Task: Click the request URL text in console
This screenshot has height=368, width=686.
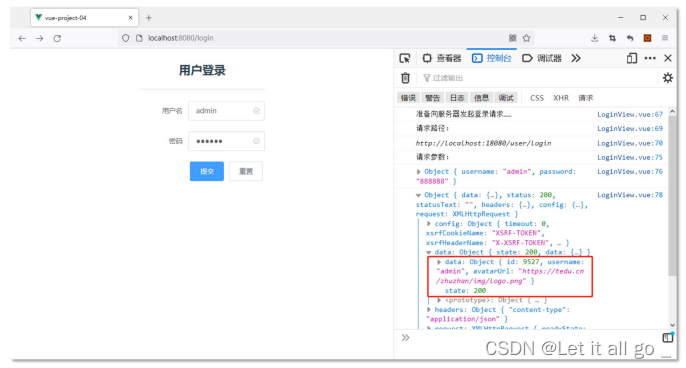Action: pyautogui.click(x=483, y=143)
